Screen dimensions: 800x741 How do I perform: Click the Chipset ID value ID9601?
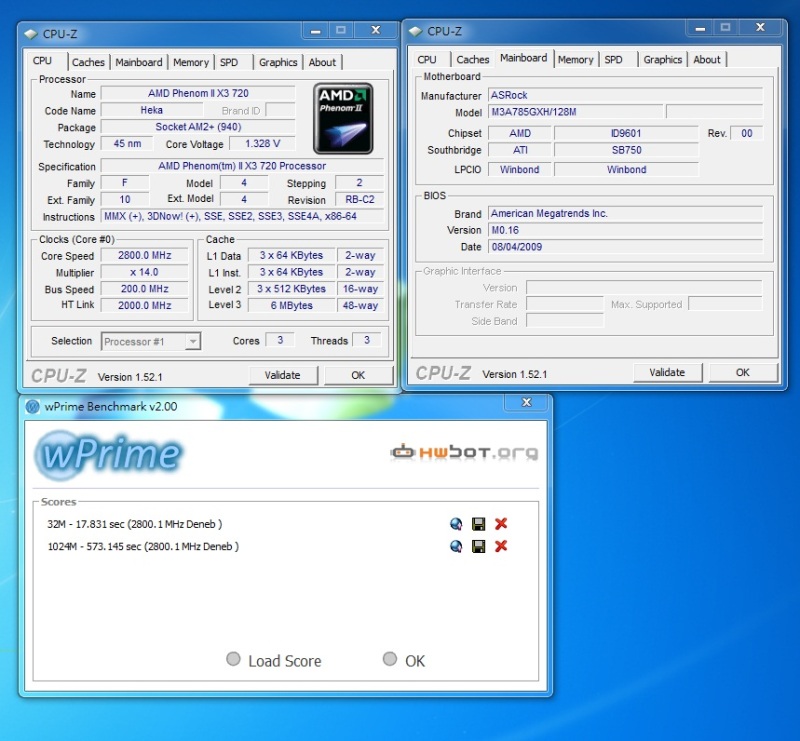coord(627,133)
